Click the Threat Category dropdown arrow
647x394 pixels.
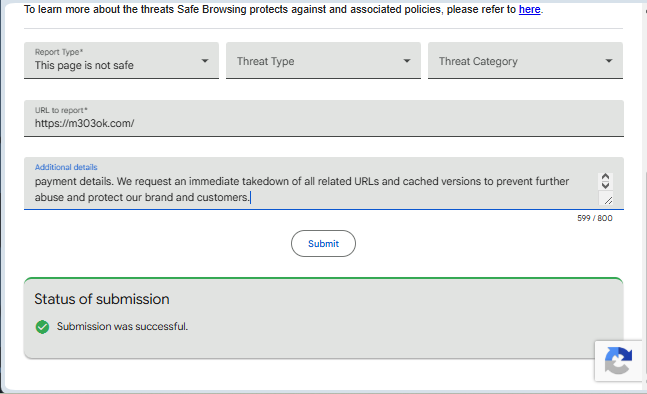pyautogui.click(x=609, y=61)
